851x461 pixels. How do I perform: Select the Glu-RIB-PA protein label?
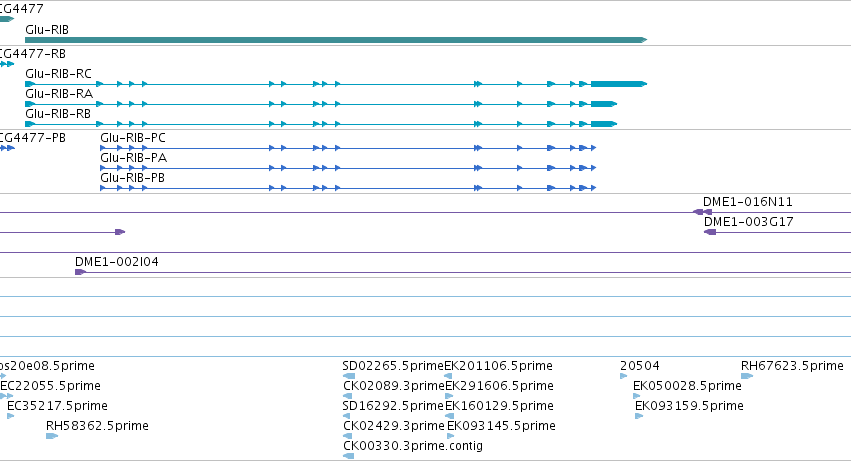tap(134, 158)
